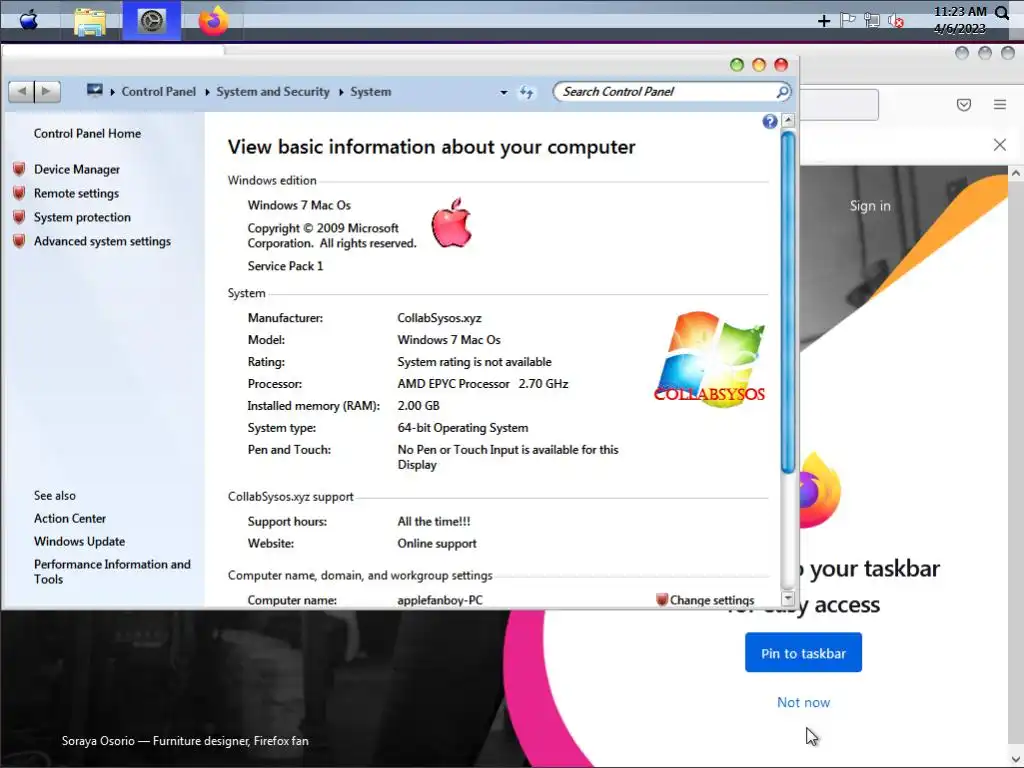
Task: Select the Control Panel breadcrumb
Action: [x=159, y=91]
